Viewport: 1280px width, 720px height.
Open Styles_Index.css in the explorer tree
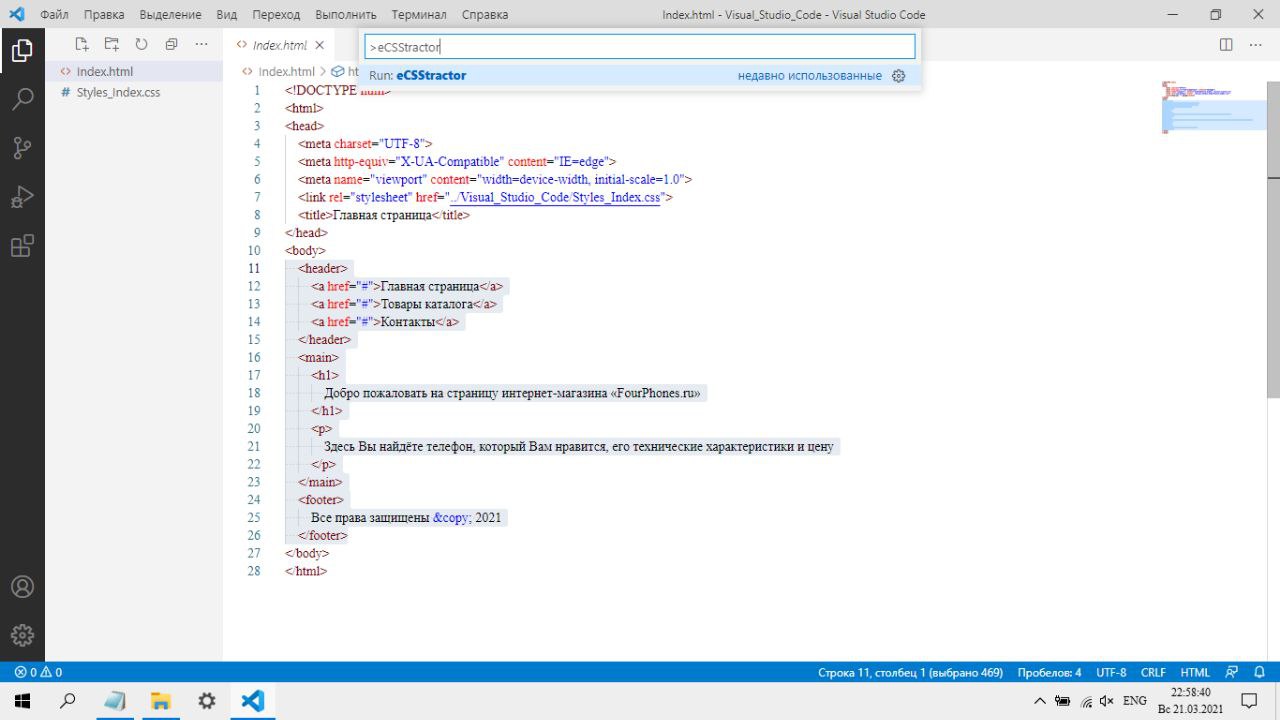click(x=118, y=93)
